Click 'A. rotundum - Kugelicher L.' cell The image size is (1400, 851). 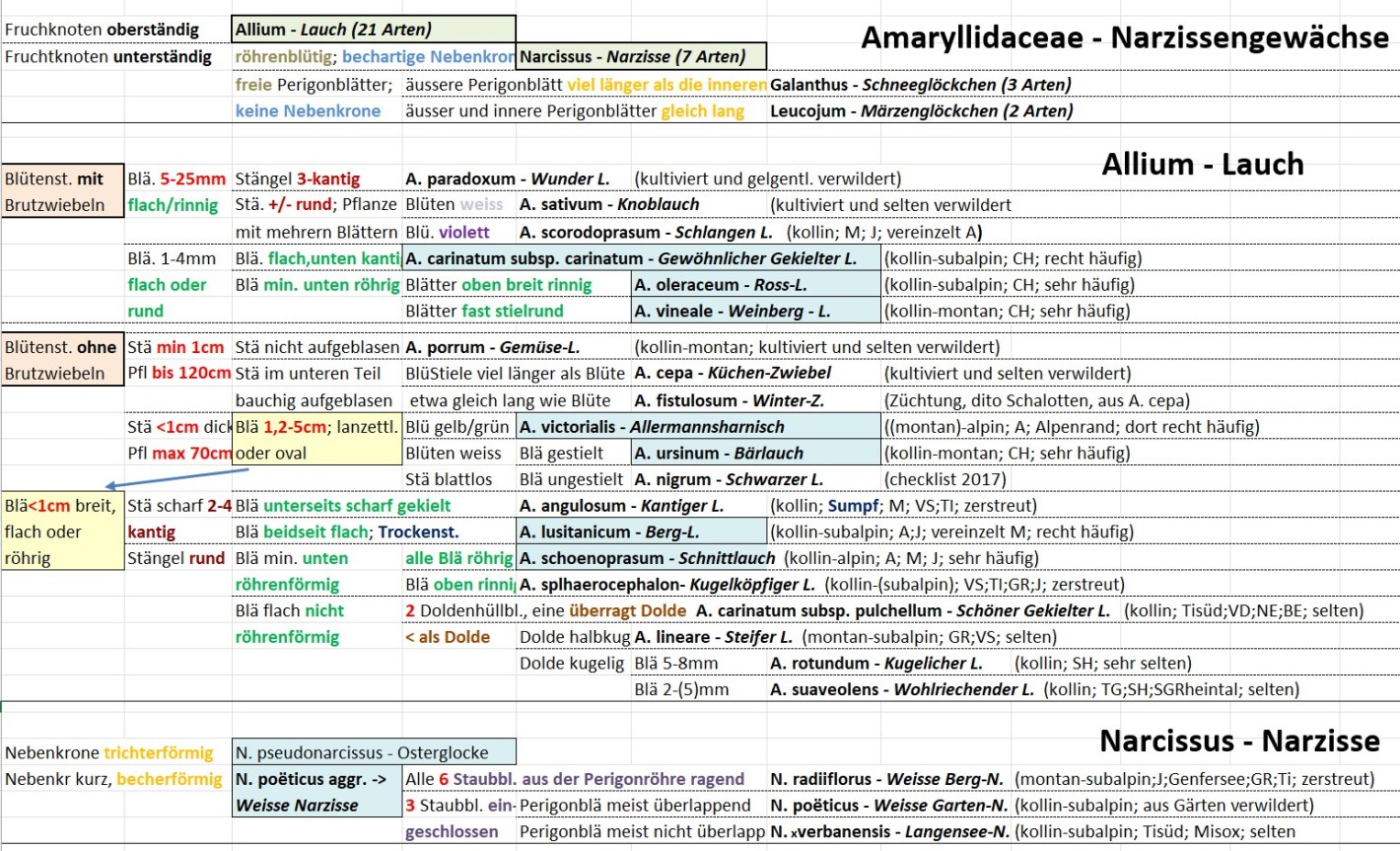(x=875, y=663)
